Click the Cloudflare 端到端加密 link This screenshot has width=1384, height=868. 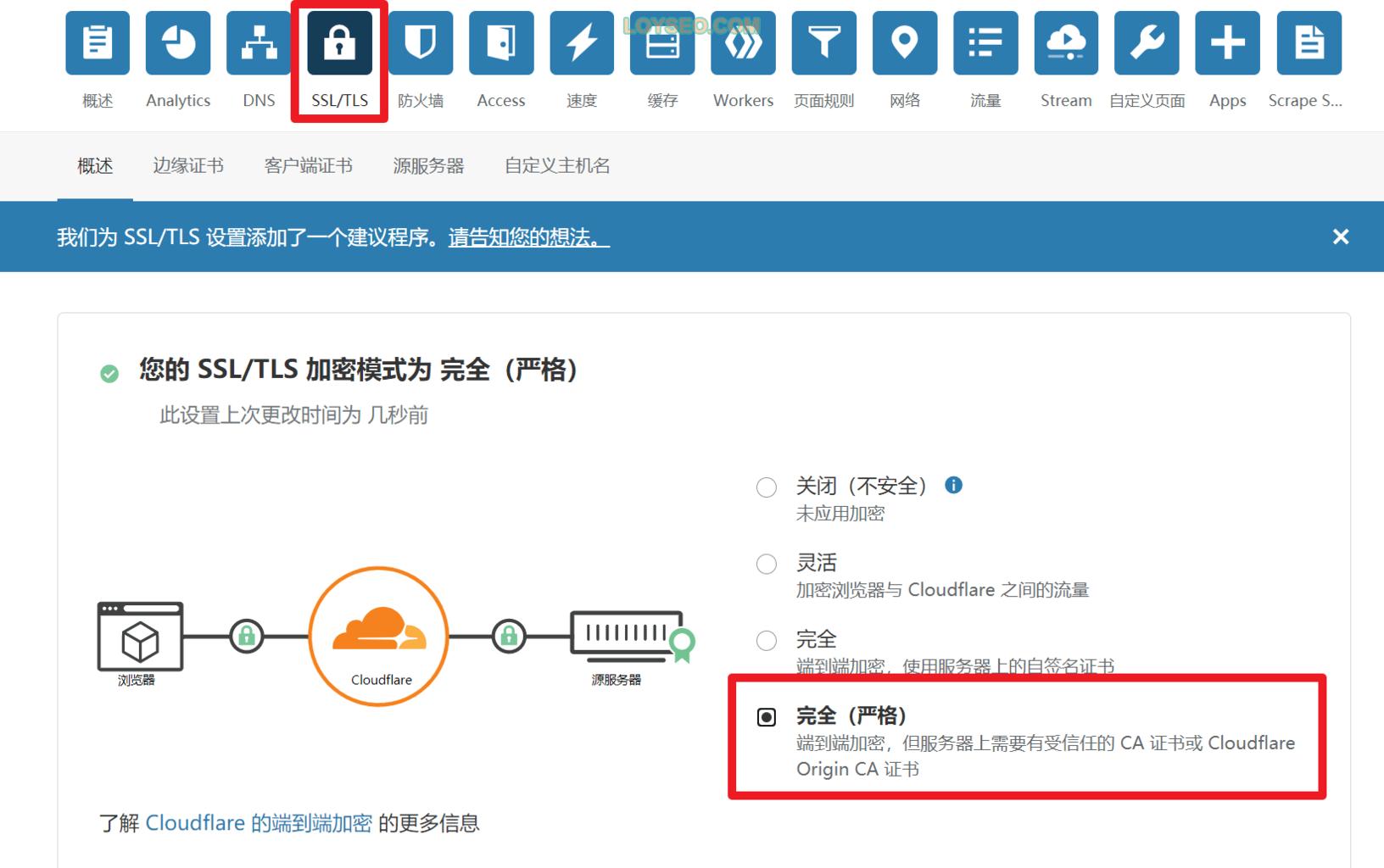tap(259, 822)
